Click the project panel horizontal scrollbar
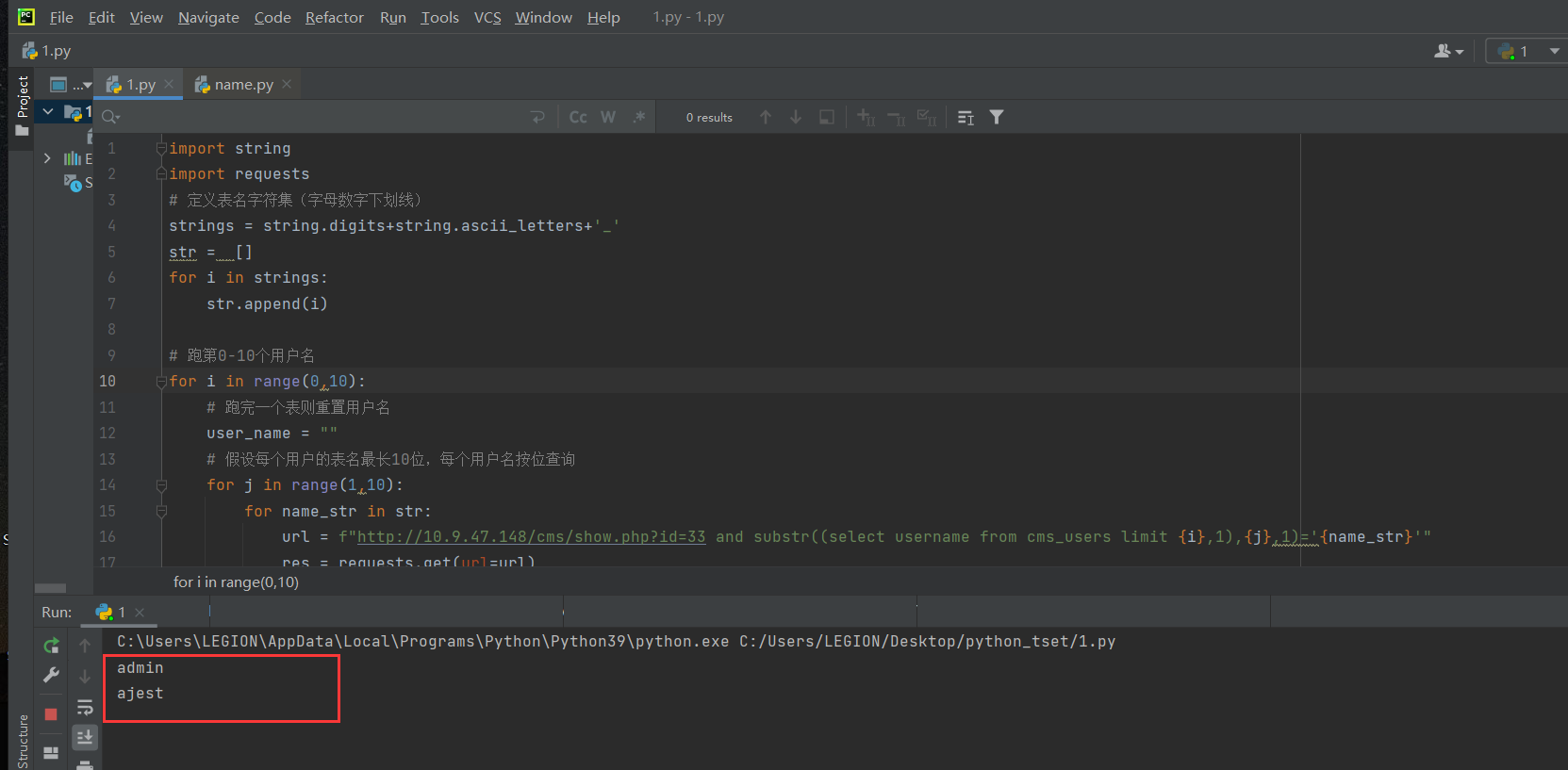Screen dimensions: 1568x770 [x=51, y=588]
